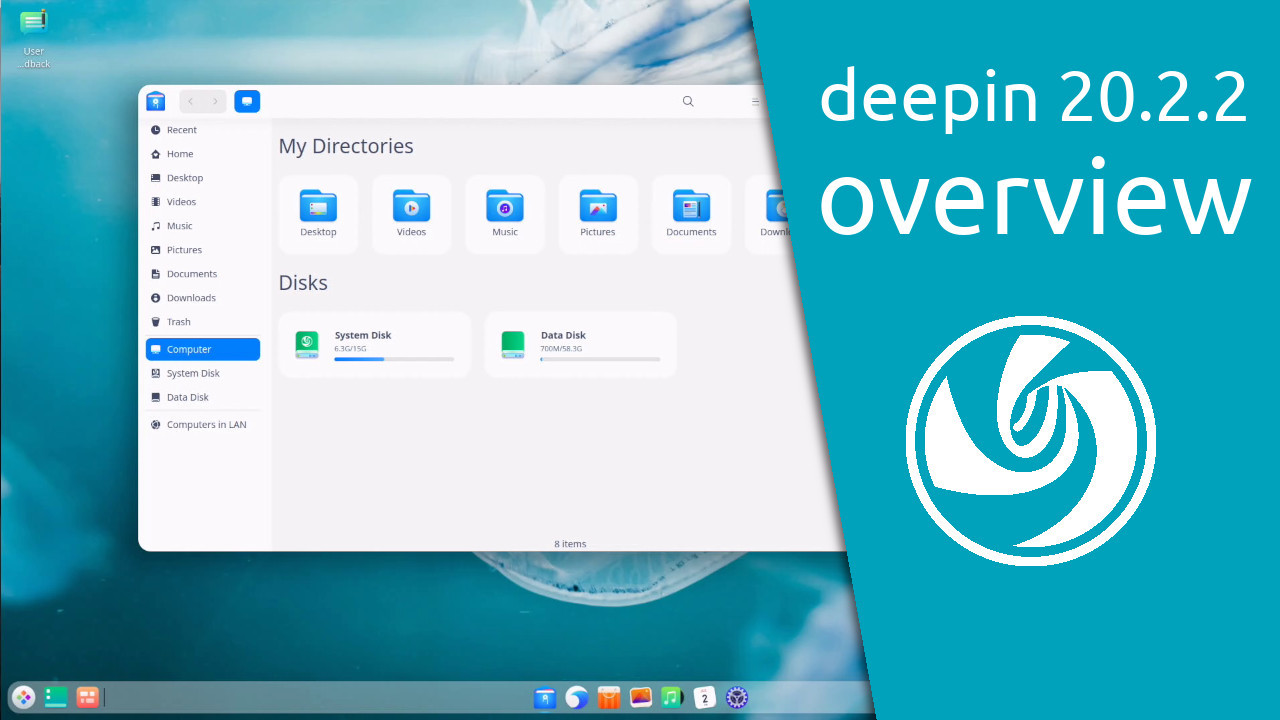
Task: Open the Data Disk tile
Action: (x=580, y=345)
